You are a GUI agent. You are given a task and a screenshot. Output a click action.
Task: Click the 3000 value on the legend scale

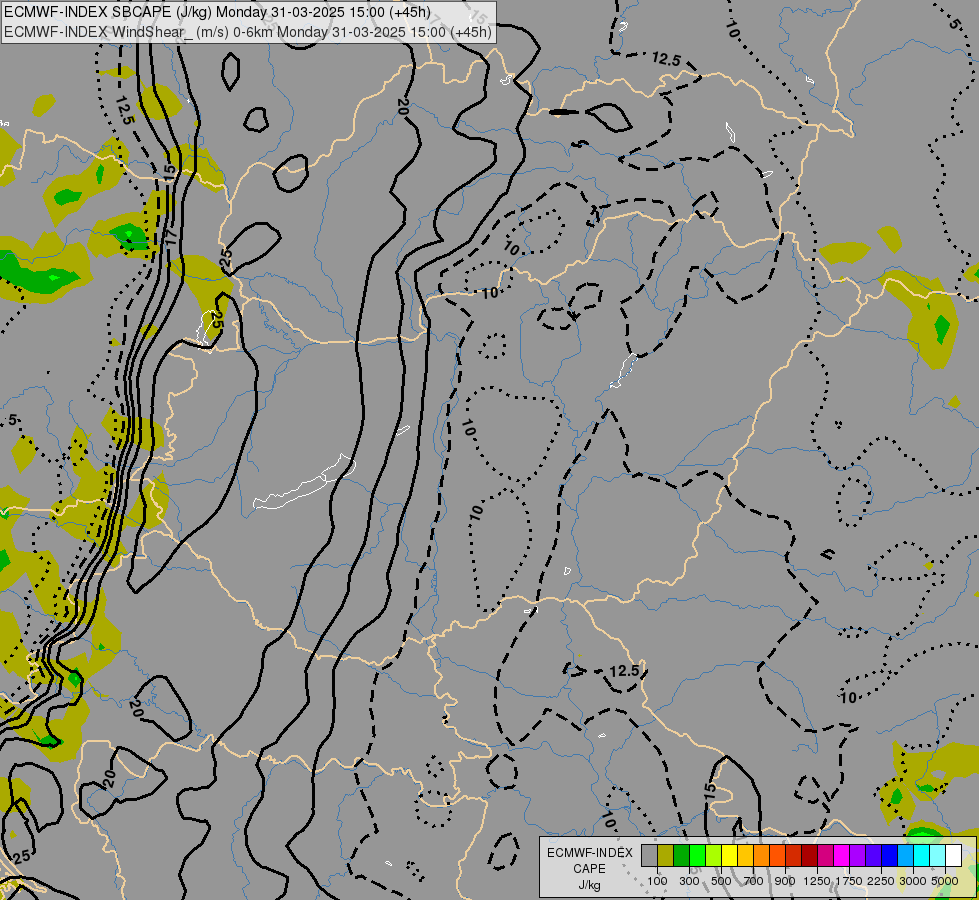point(913,881)
